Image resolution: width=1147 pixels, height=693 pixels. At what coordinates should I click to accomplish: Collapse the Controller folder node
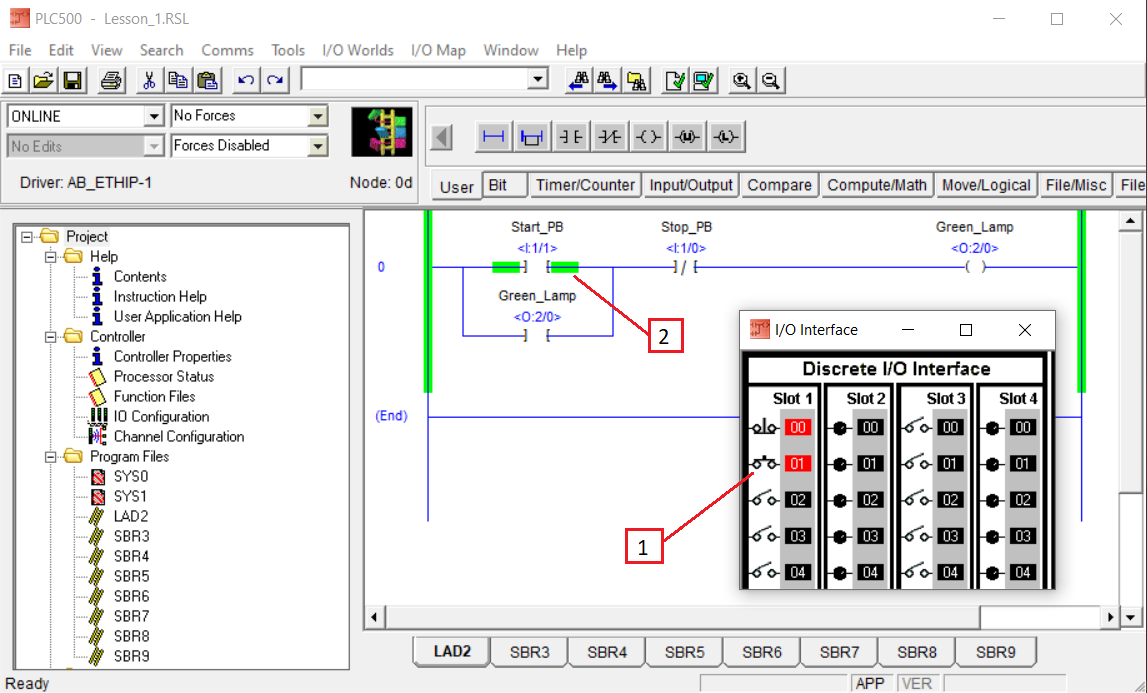(x=50, y=337)
